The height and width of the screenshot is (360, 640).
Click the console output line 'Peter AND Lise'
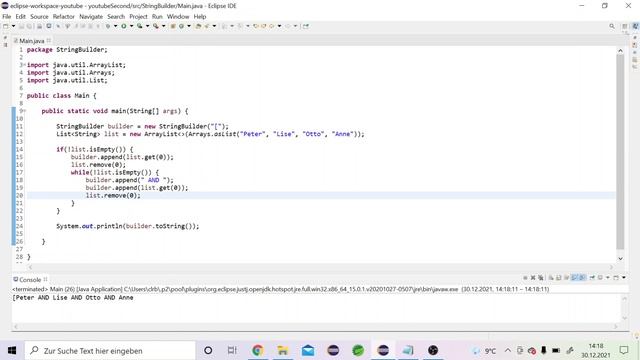tap(73, 298)
